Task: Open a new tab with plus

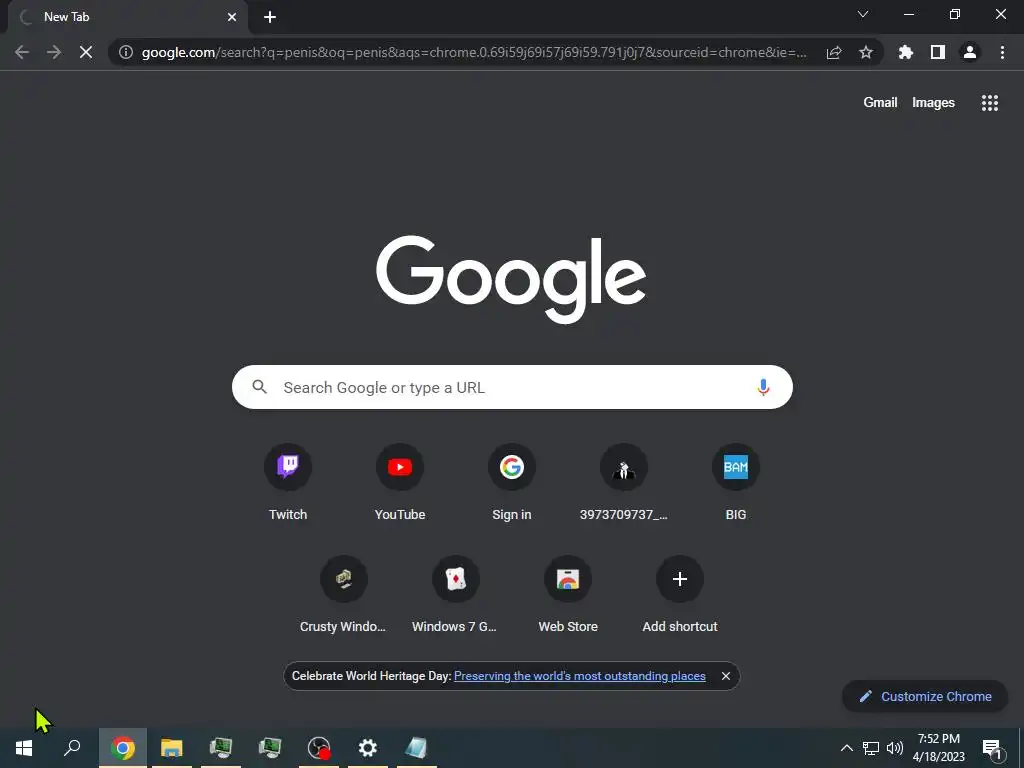Action: [x=270, y=17]
